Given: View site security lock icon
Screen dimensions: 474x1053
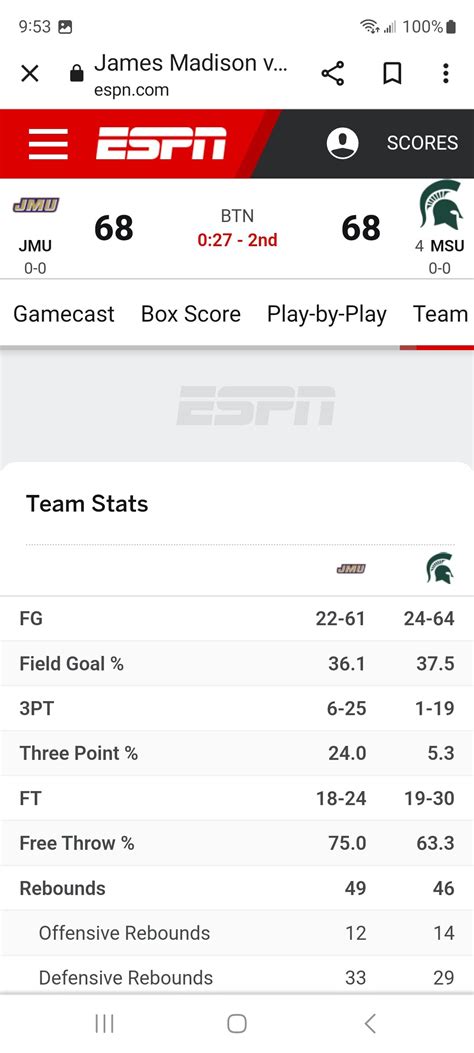Looking at the screenshot, I should pyautogui.click(x=77, y=73).
